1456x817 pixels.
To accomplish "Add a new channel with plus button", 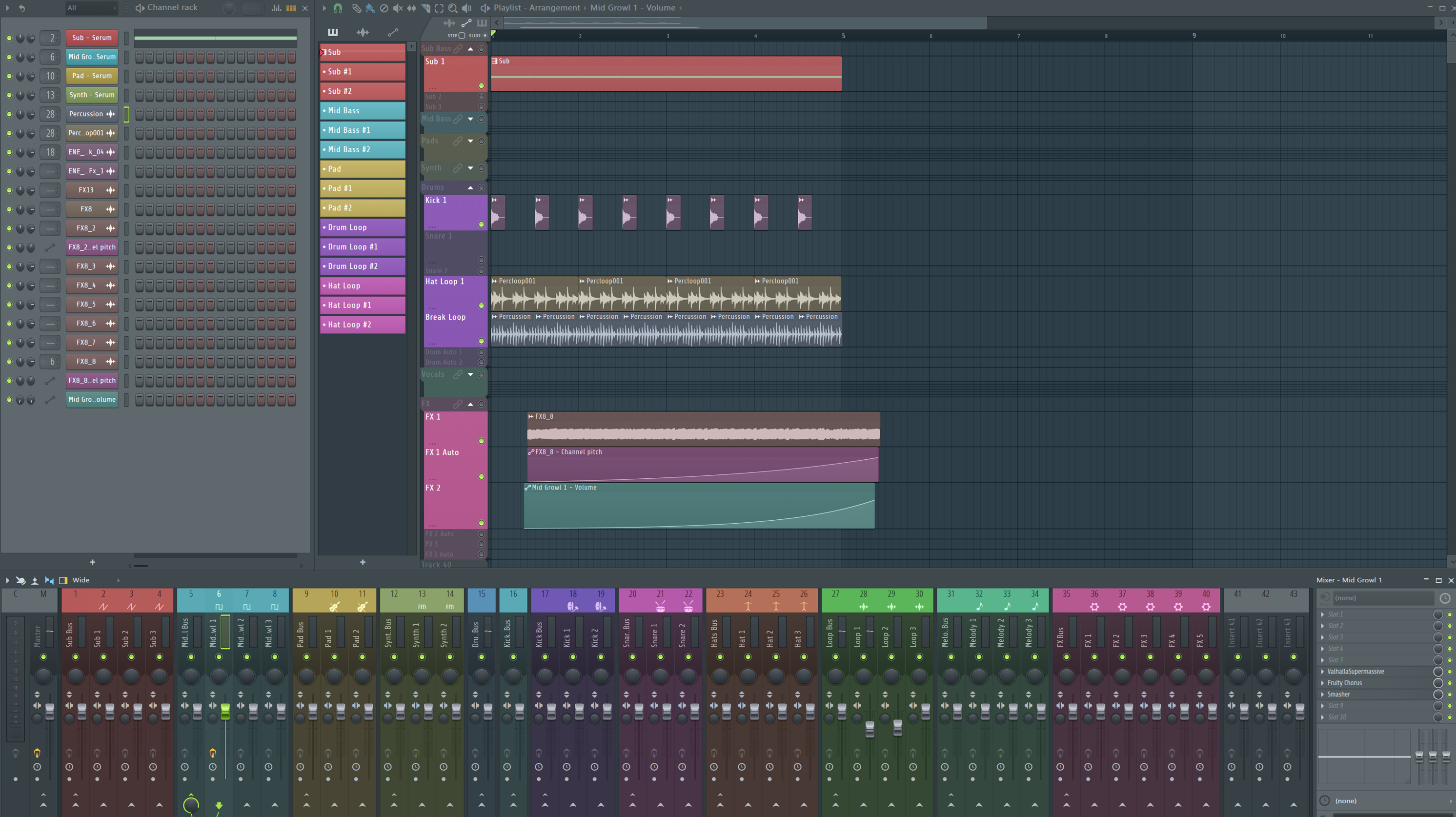I will pos(92,562).
